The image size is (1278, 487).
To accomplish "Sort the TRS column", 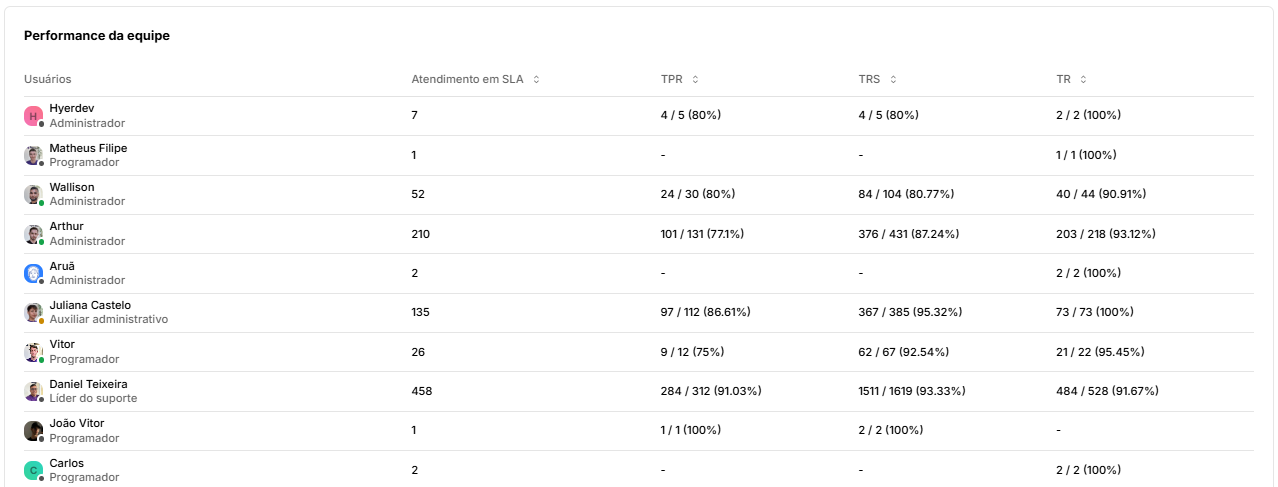I will pyautogui.click(x=893, y=79).
